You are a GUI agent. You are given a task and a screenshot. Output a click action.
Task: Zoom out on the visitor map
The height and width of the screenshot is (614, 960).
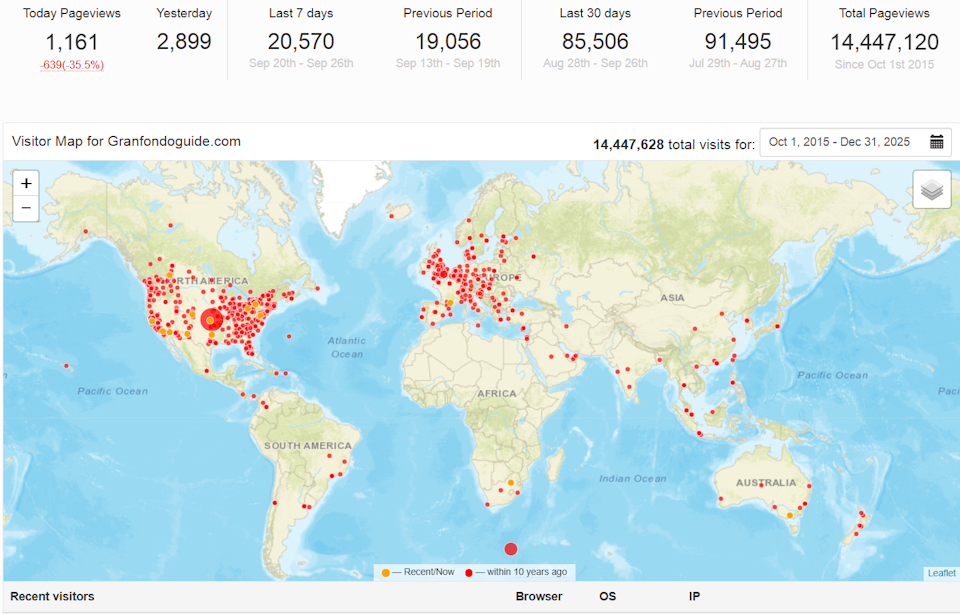26,208
